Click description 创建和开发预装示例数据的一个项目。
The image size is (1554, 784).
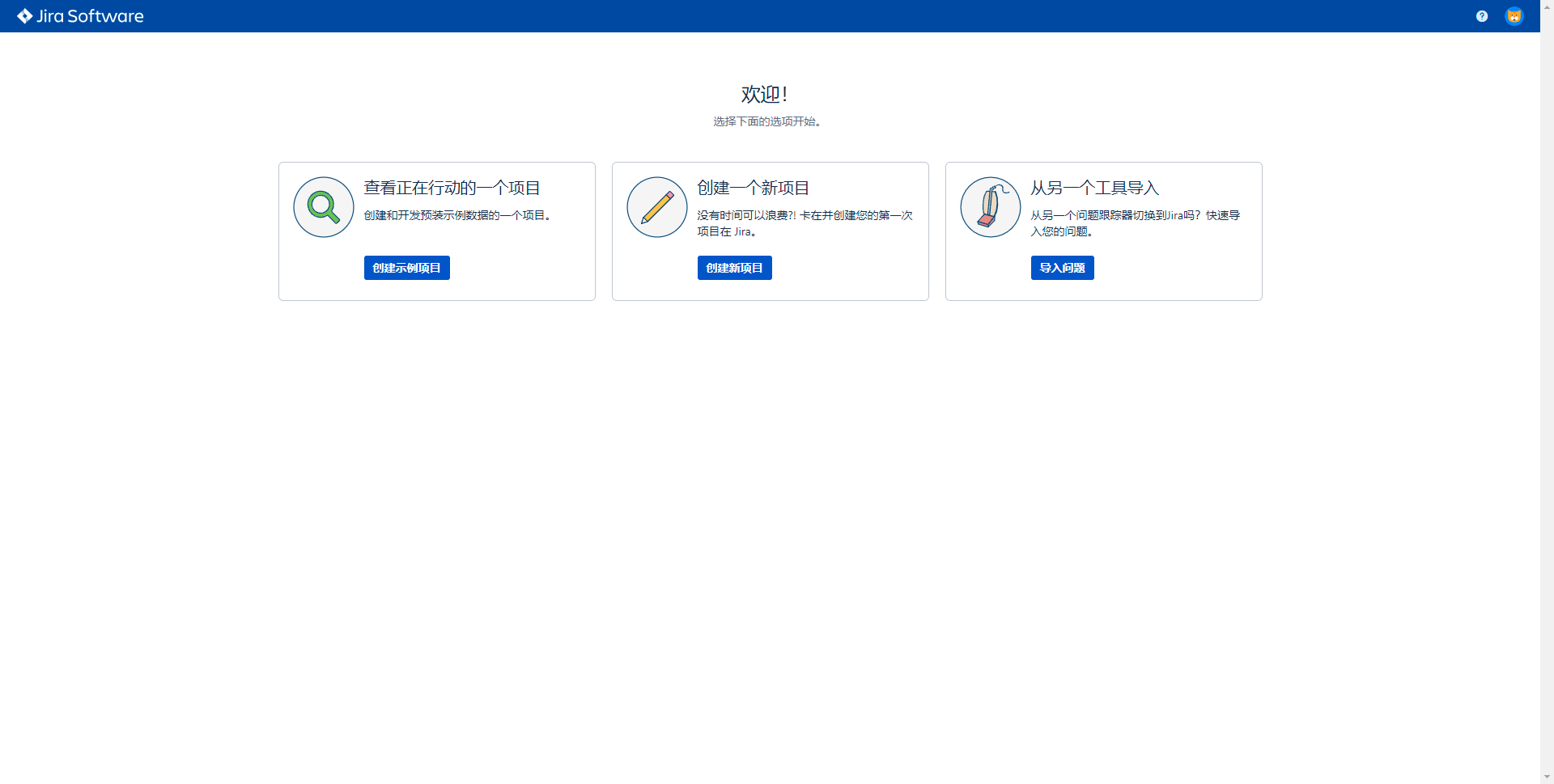[460, 215]
